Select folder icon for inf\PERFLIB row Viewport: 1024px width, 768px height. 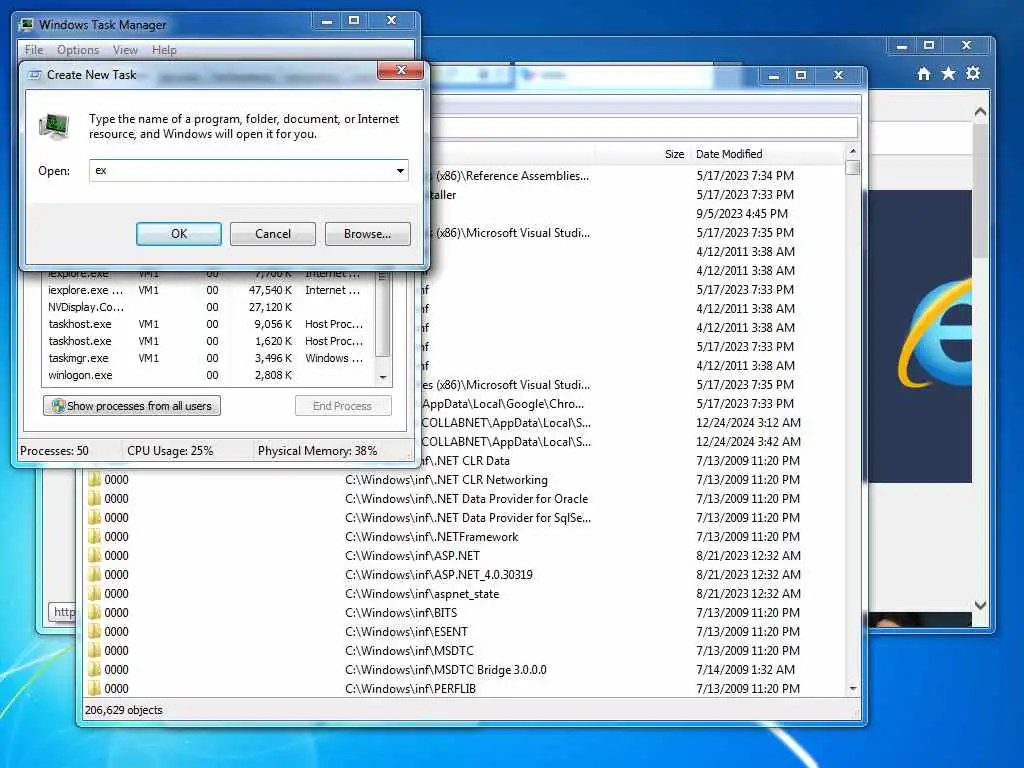point(94,688)
